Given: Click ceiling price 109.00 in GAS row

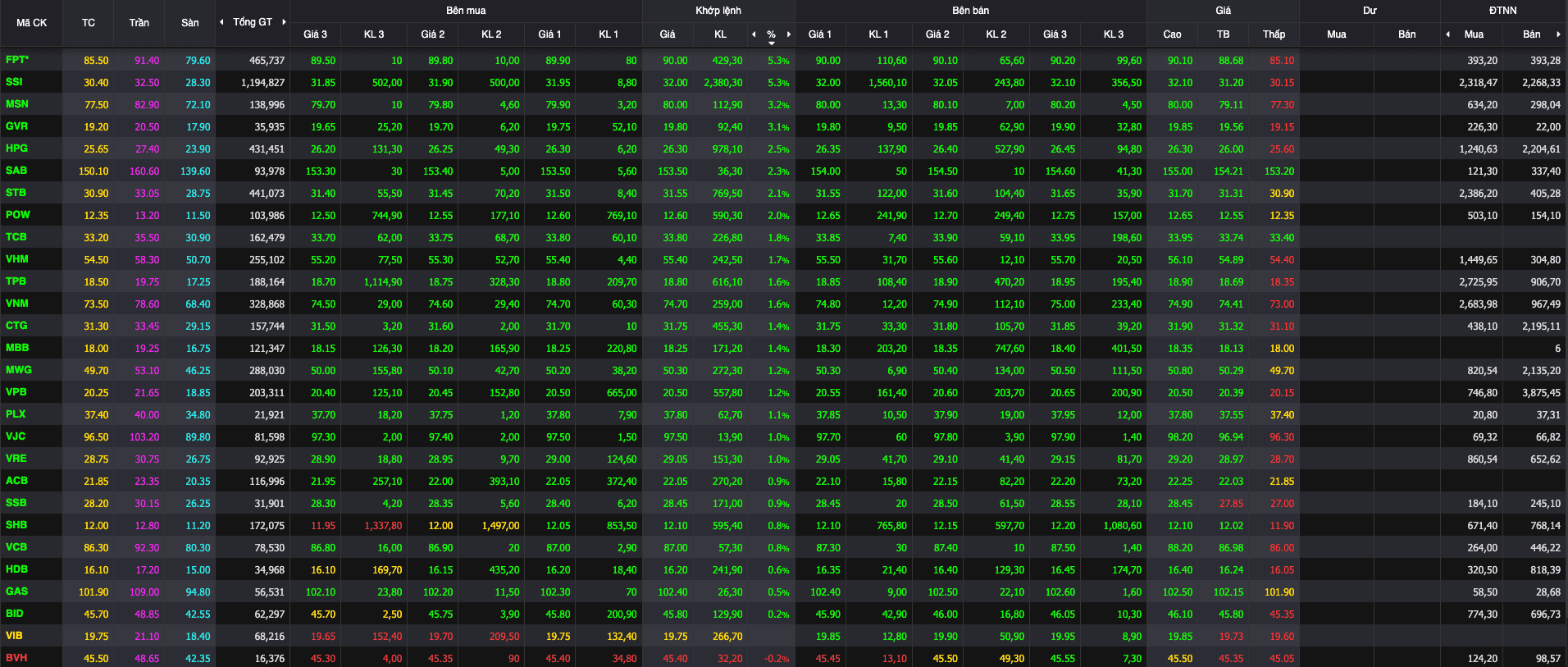Looking at the screenshot, I should (144, 592).
